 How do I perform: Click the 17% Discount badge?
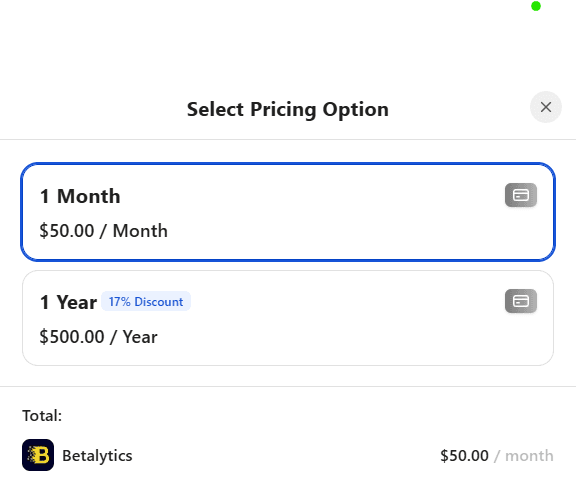[x=146, y=301]
